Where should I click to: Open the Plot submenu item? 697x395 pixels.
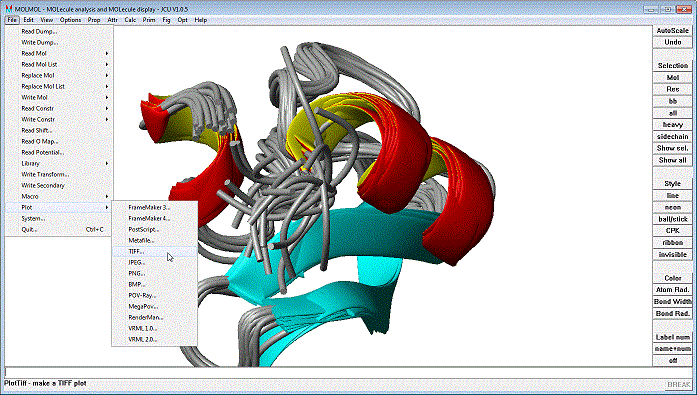(x=59, y=207)
